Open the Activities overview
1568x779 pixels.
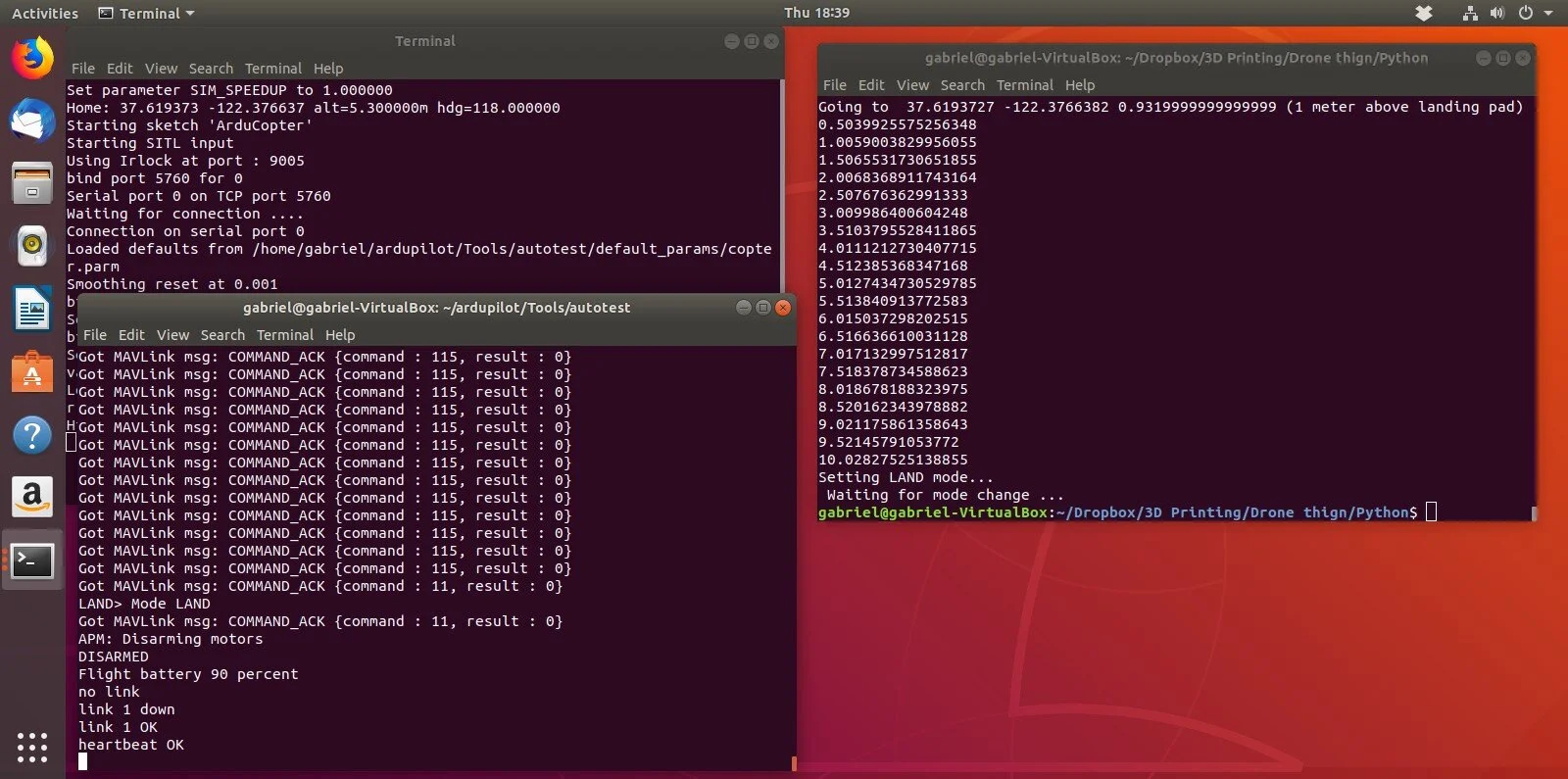coord(45,14)
